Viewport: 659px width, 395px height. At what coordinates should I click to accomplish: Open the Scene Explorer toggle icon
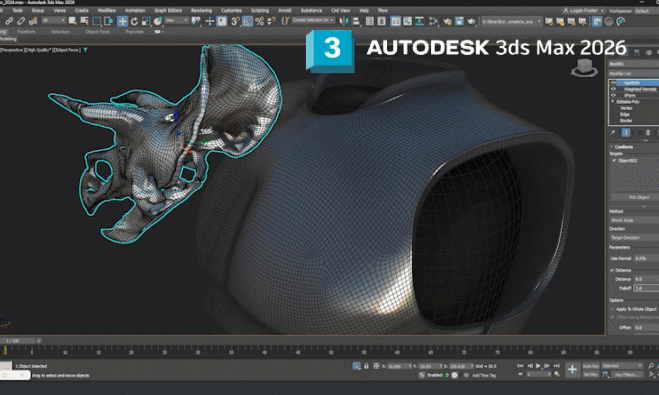(370, 21)
